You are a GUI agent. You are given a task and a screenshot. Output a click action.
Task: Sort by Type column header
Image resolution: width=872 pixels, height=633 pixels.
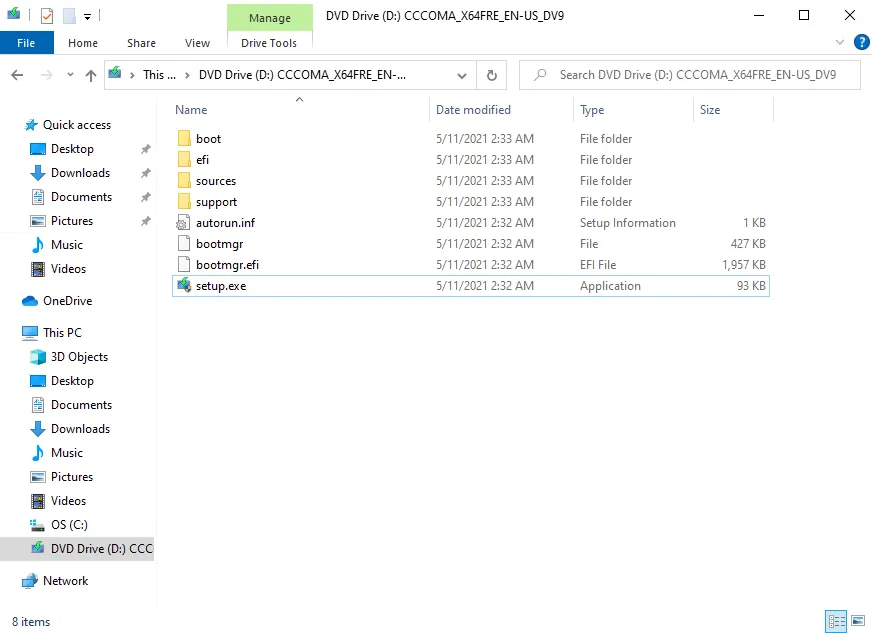[x=592, y=110]
